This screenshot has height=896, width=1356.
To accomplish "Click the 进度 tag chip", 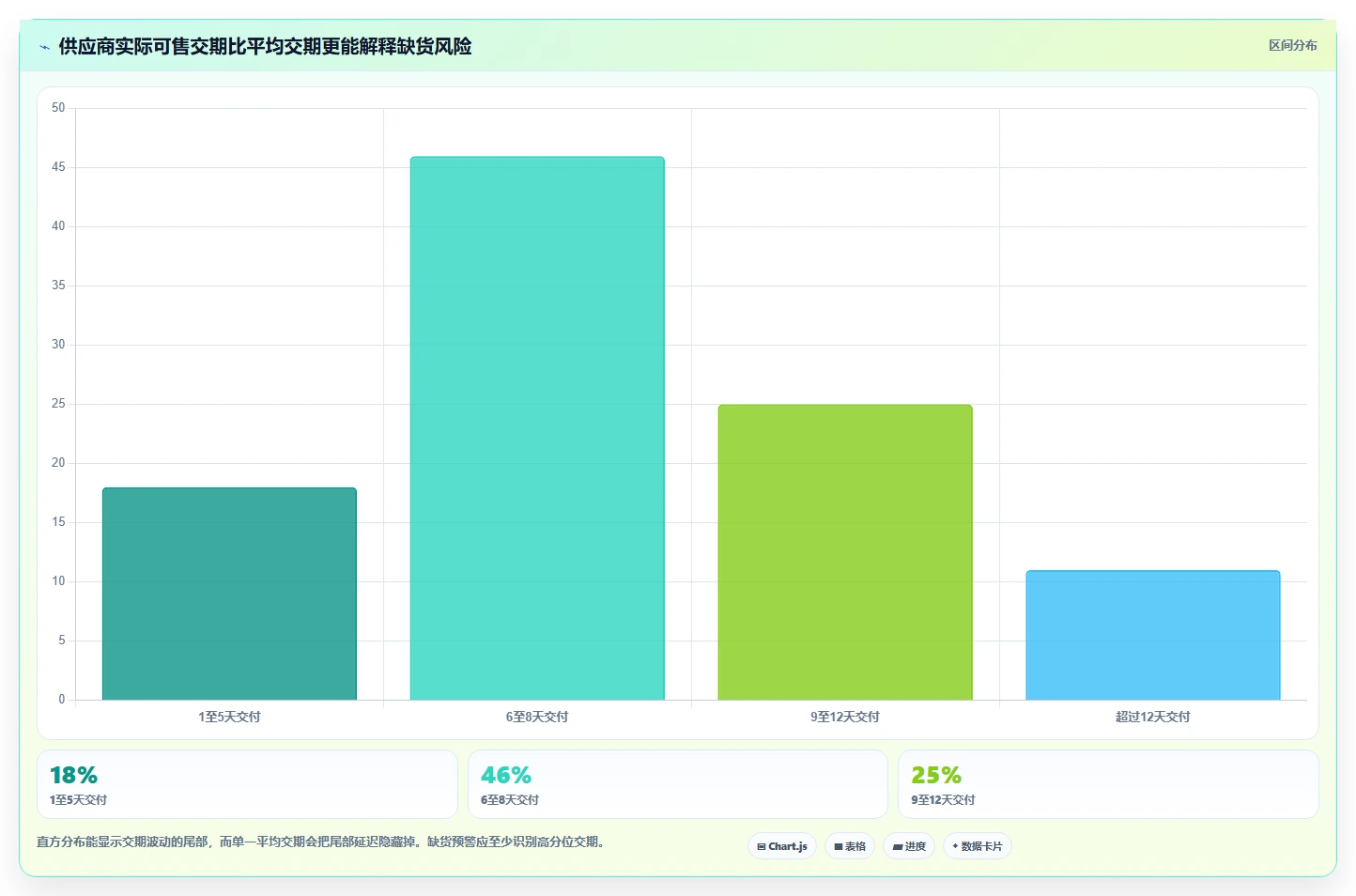I will click(909, 846).
